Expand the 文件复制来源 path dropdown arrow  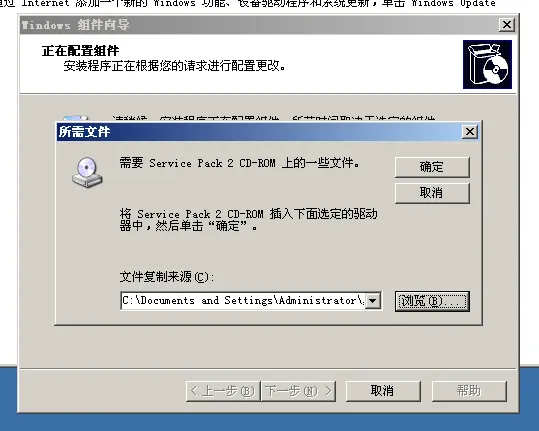pos(373,301)
